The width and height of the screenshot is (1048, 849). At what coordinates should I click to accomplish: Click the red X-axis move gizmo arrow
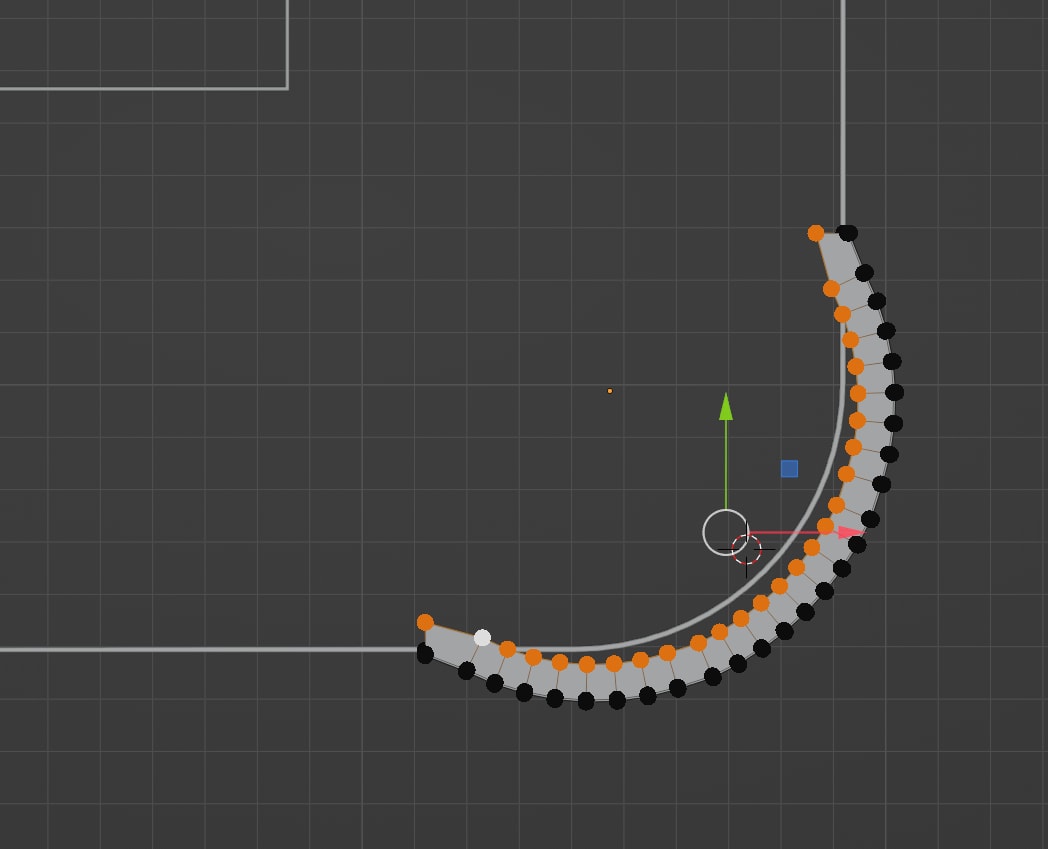pos(851,532)
